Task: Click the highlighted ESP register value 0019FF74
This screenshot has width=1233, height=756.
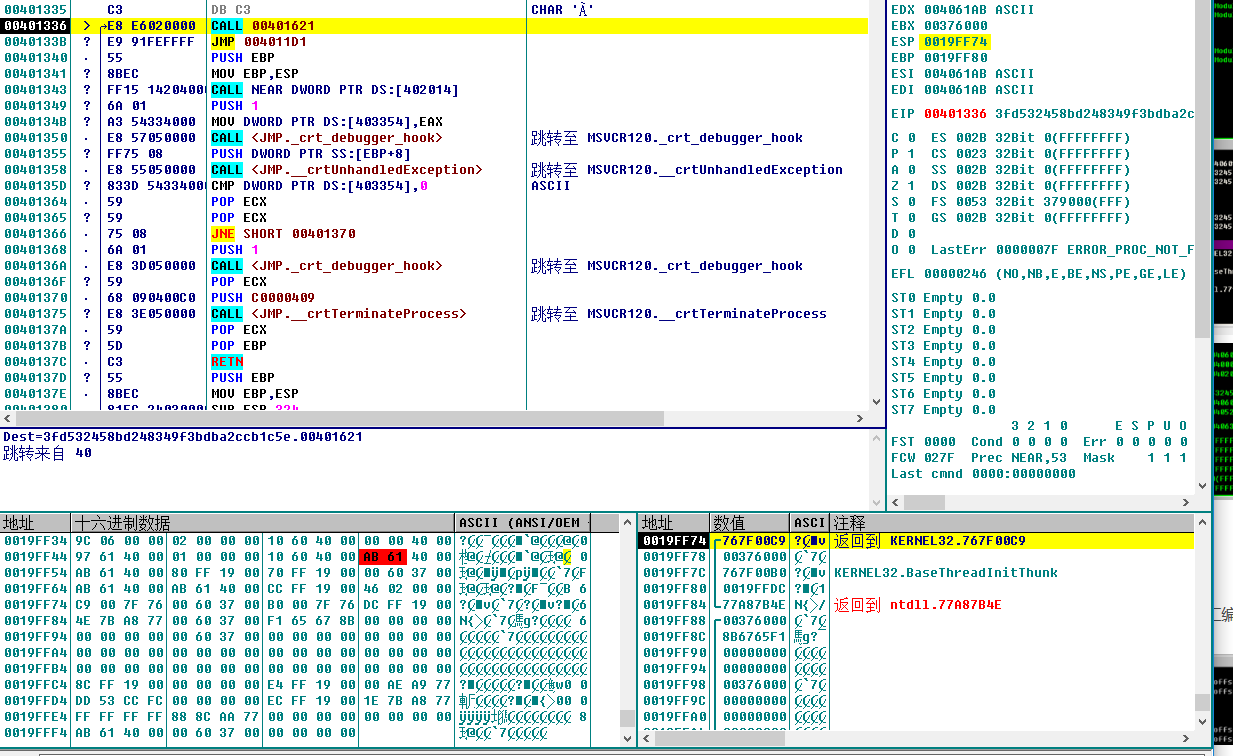Action: [x=956, y=42]
